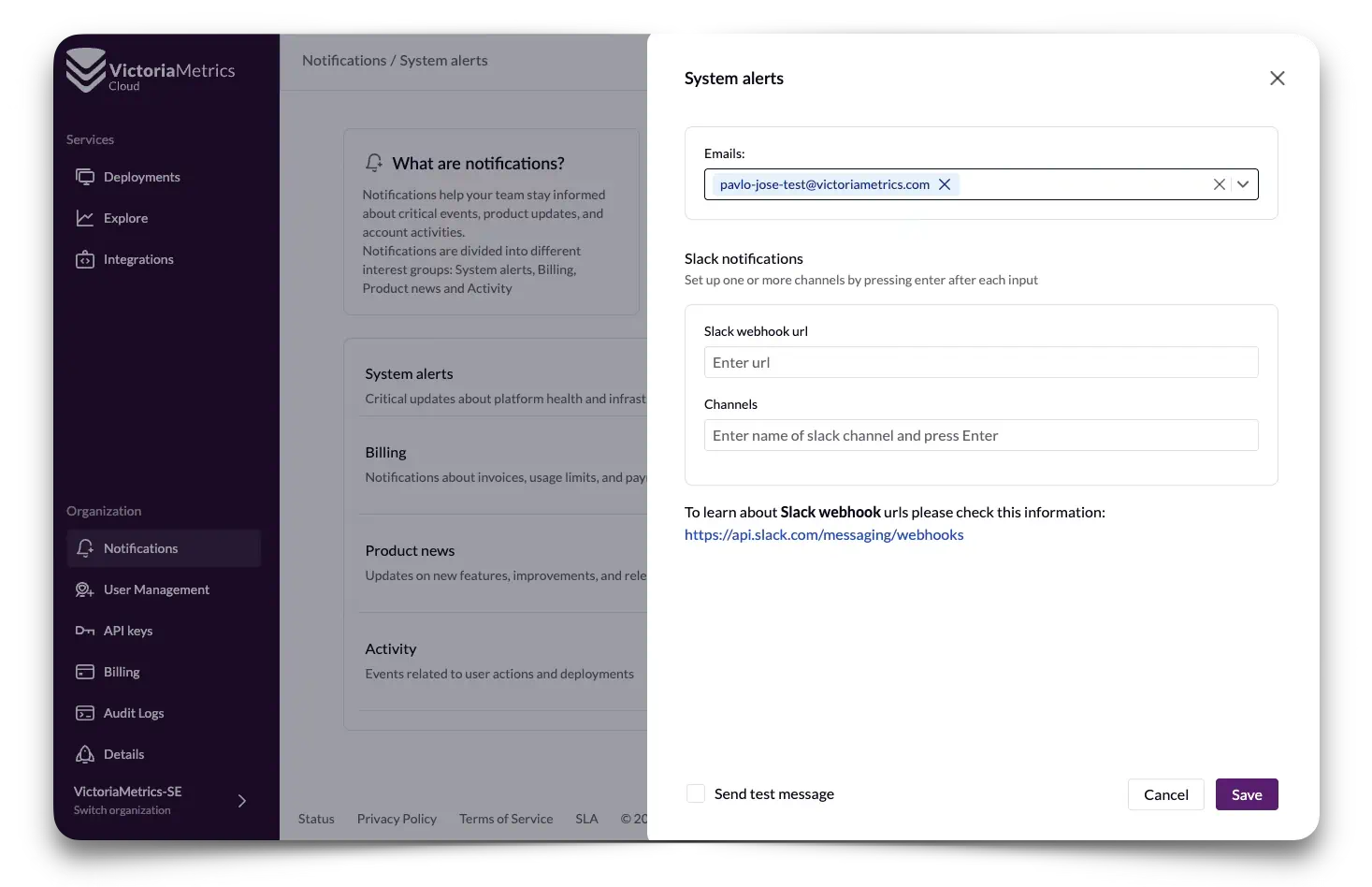Expand the Switch organization chevron
Screen dimensions: 1372x887
(x=241, y=801)
